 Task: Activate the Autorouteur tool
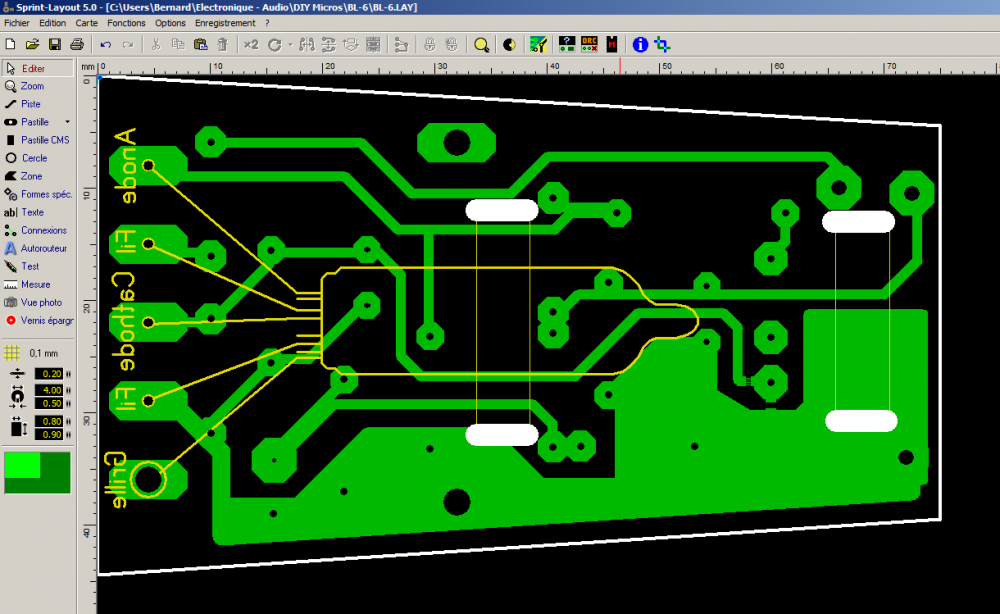pyautogui.click(x=38, y=248)
